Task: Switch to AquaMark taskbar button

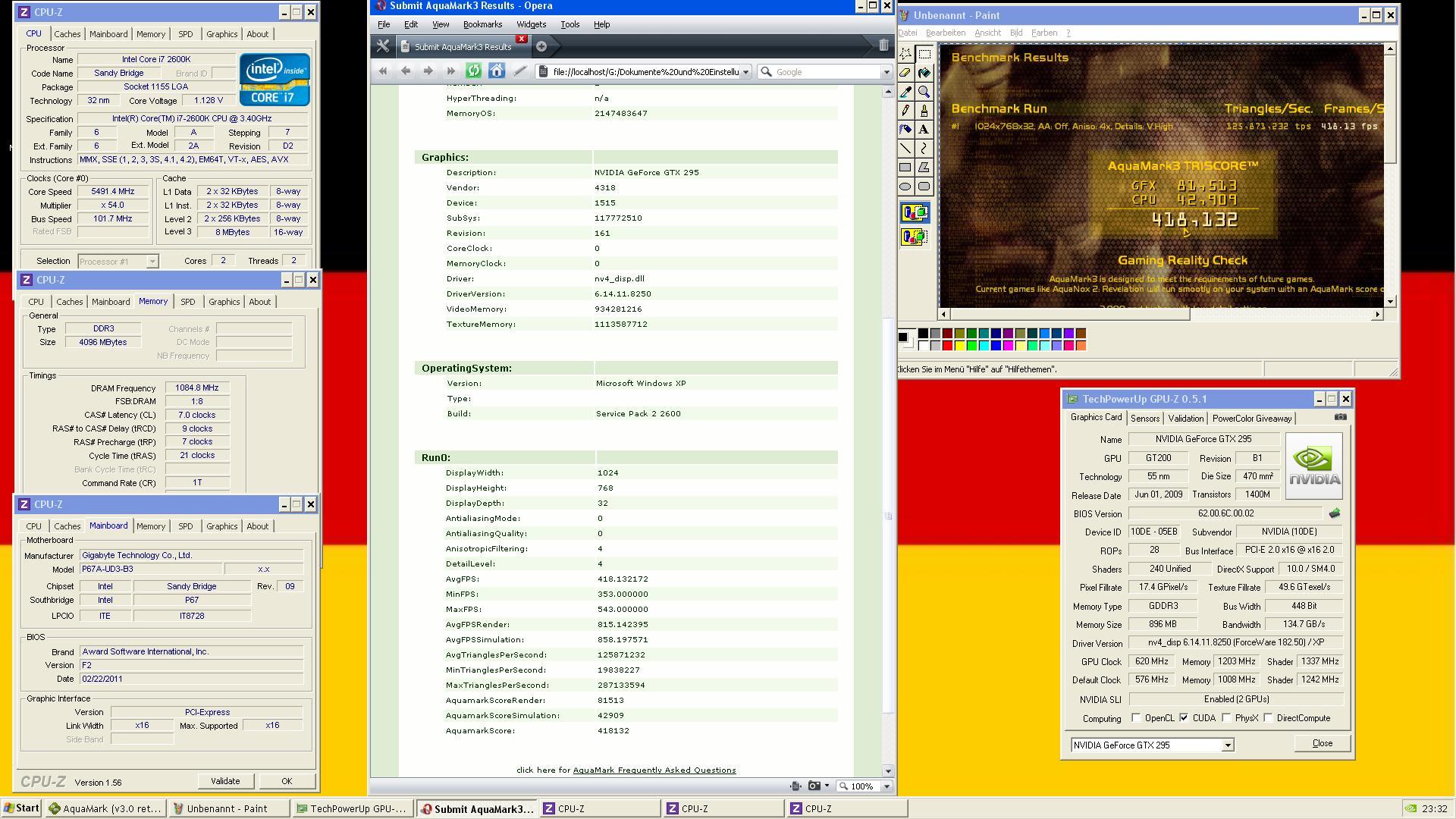Action: [x=105, y=808]
